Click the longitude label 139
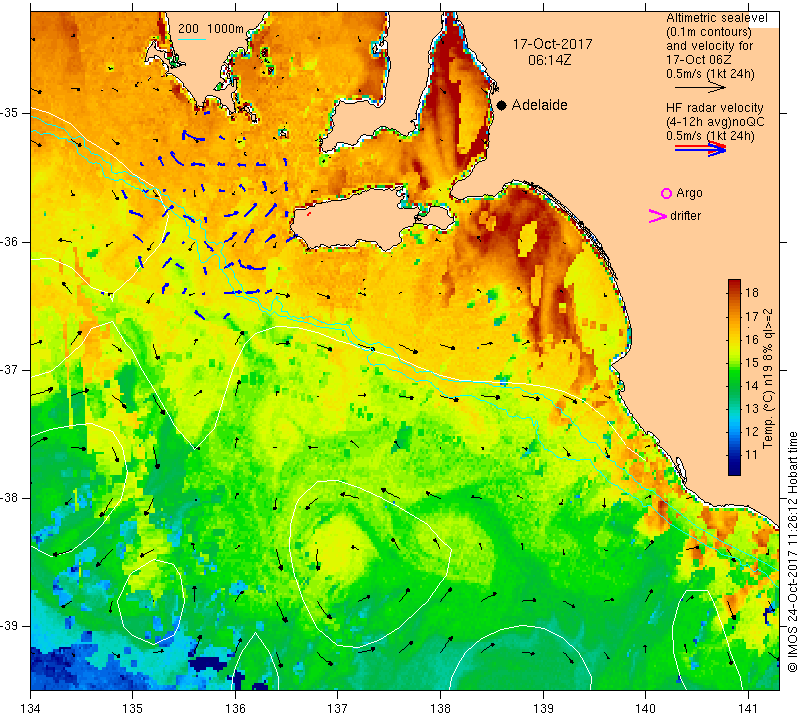Image resolution: width=800 pixels, height=720 pixels. 543,708
